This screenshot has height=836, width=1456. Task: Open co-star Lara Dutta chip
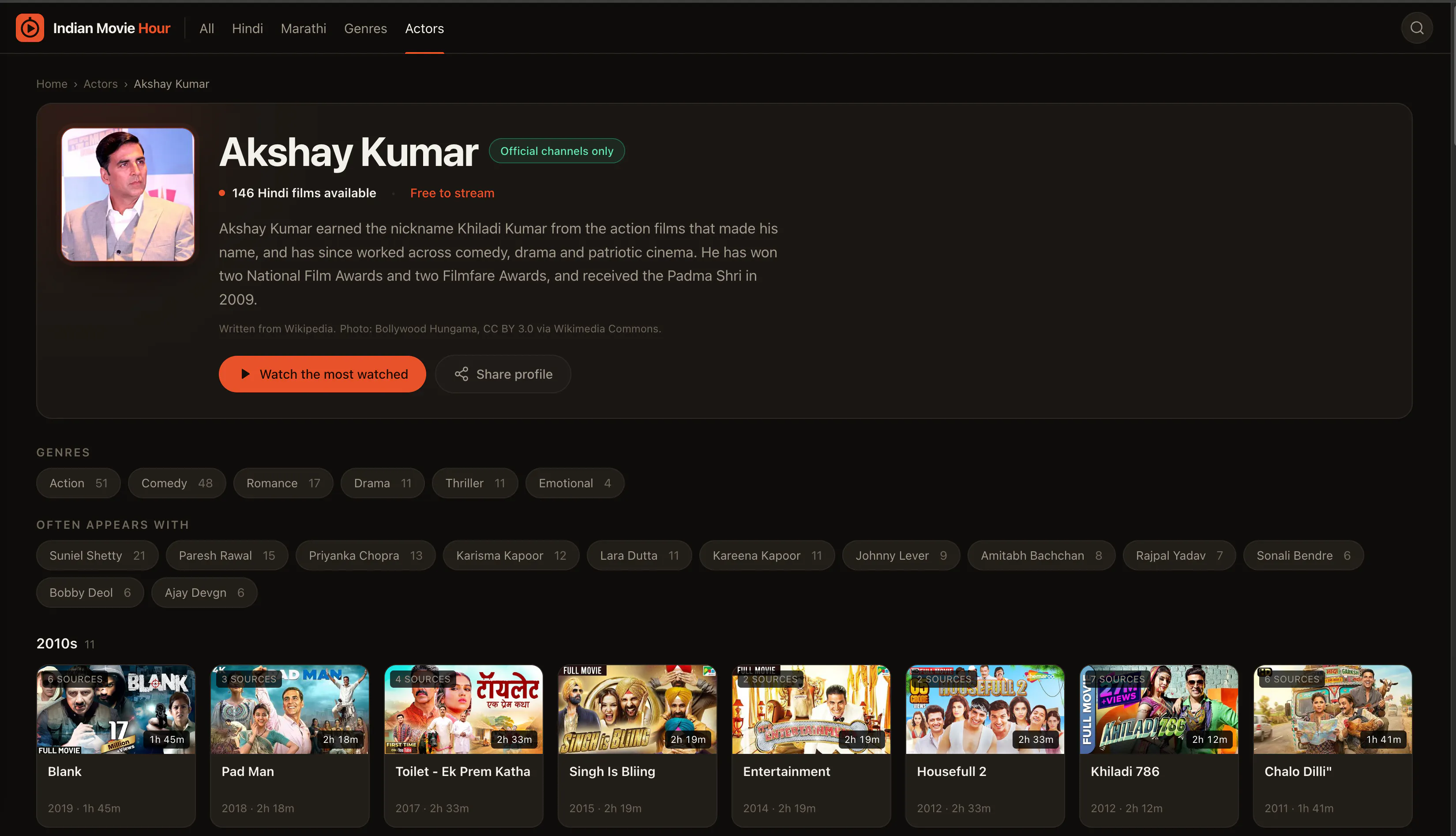pos(639,556)
